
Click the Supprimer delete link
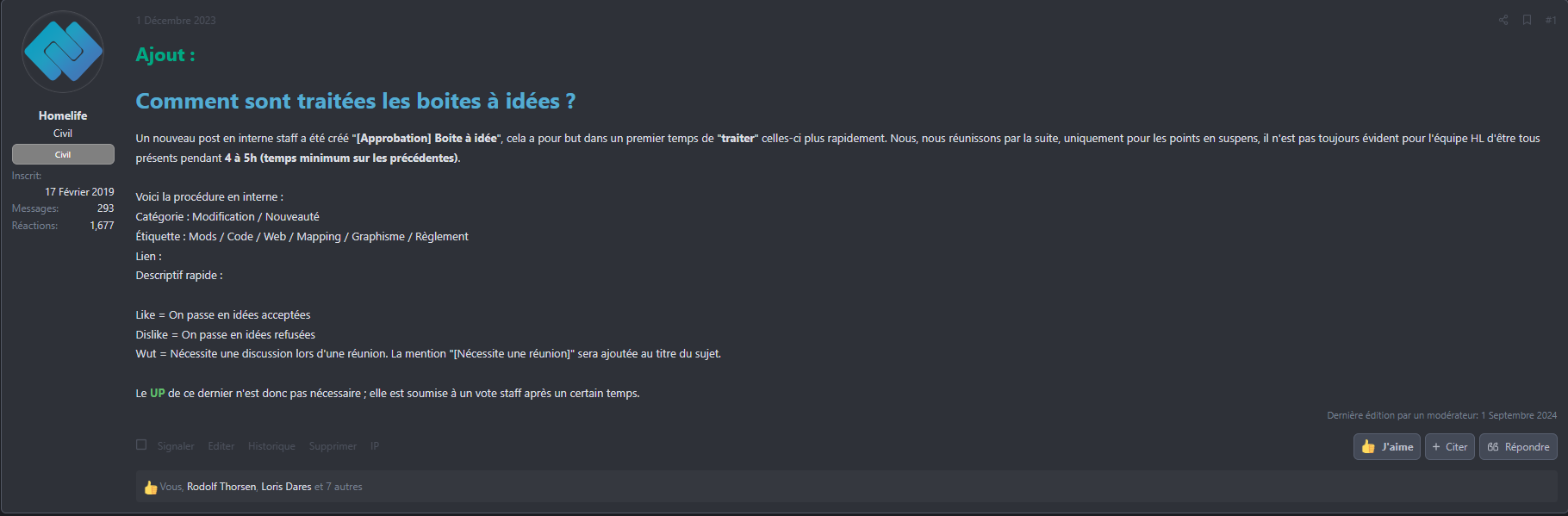333,446
